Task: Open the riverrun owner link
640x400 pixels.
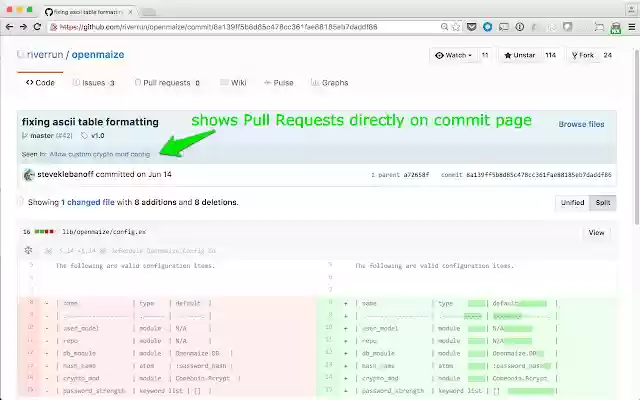Action: coord(45,54)
